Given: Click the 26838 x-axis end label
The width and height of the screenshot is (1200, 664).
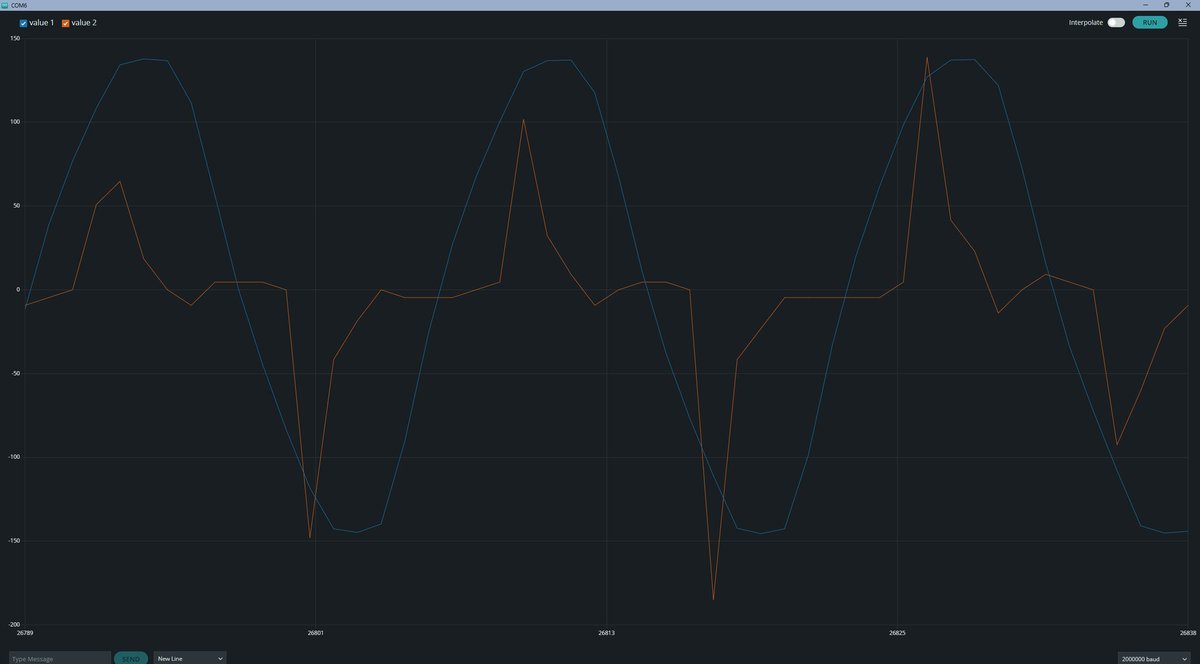Looking at the screenshot, I should point(1187,633).
